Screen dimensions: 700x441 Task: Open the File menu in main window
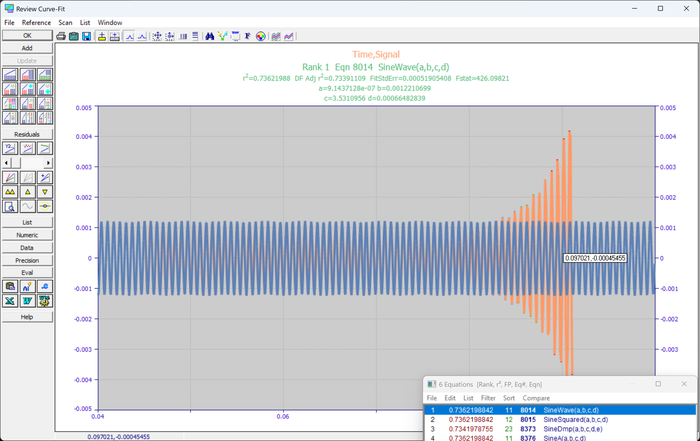click(x=9, y=22)
